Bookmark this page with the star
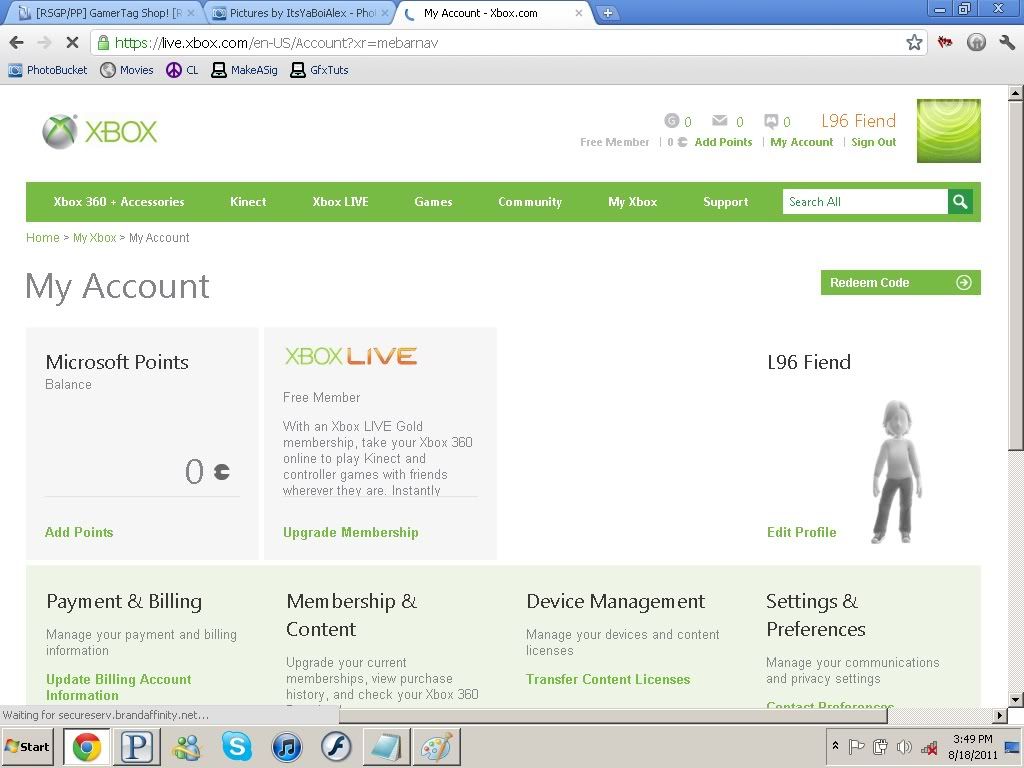 click(914, 43)
